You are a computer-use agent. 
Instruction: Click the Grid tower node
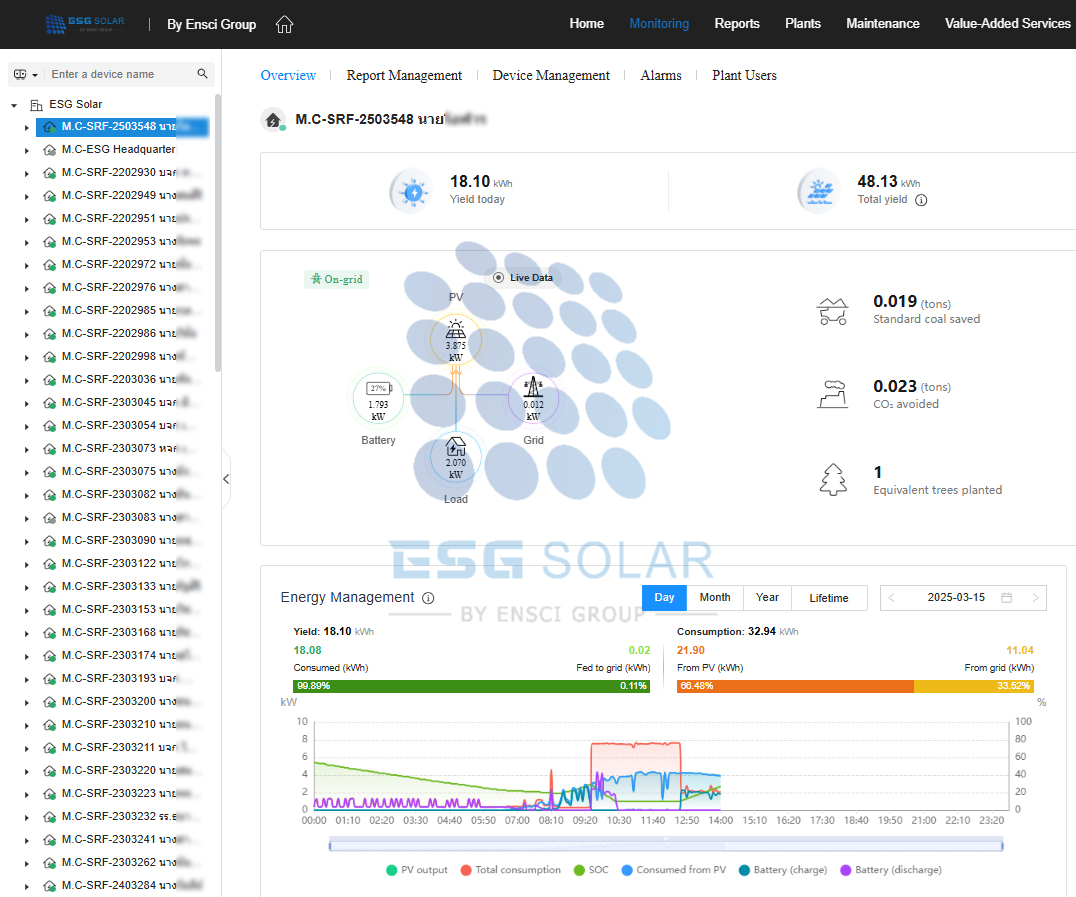533,398
